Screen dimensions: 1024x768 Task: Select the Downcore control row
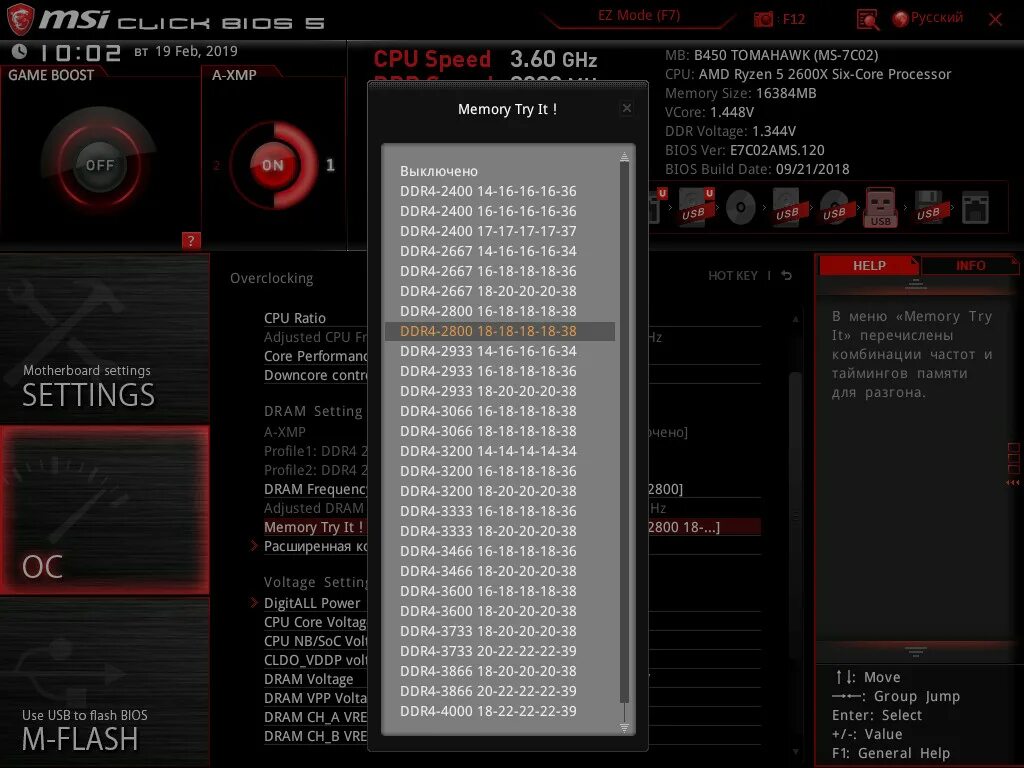coord(315,376)
